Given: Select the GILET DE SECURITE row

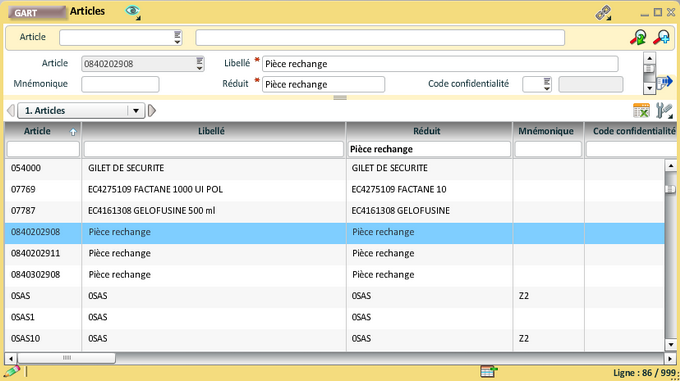Looking at the screenshot, I should pos(334,168).
